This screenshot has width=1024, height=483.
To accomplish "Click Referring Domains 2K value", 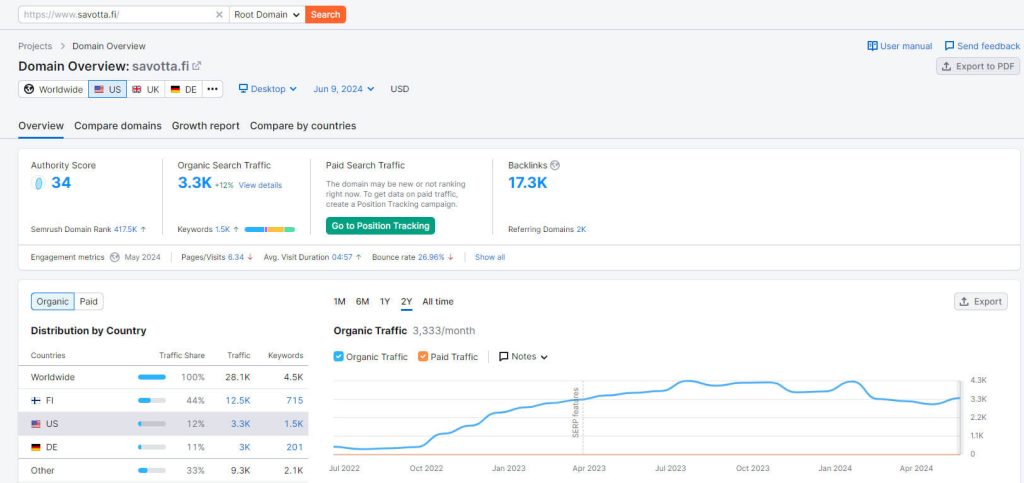I will click(581, 230).
